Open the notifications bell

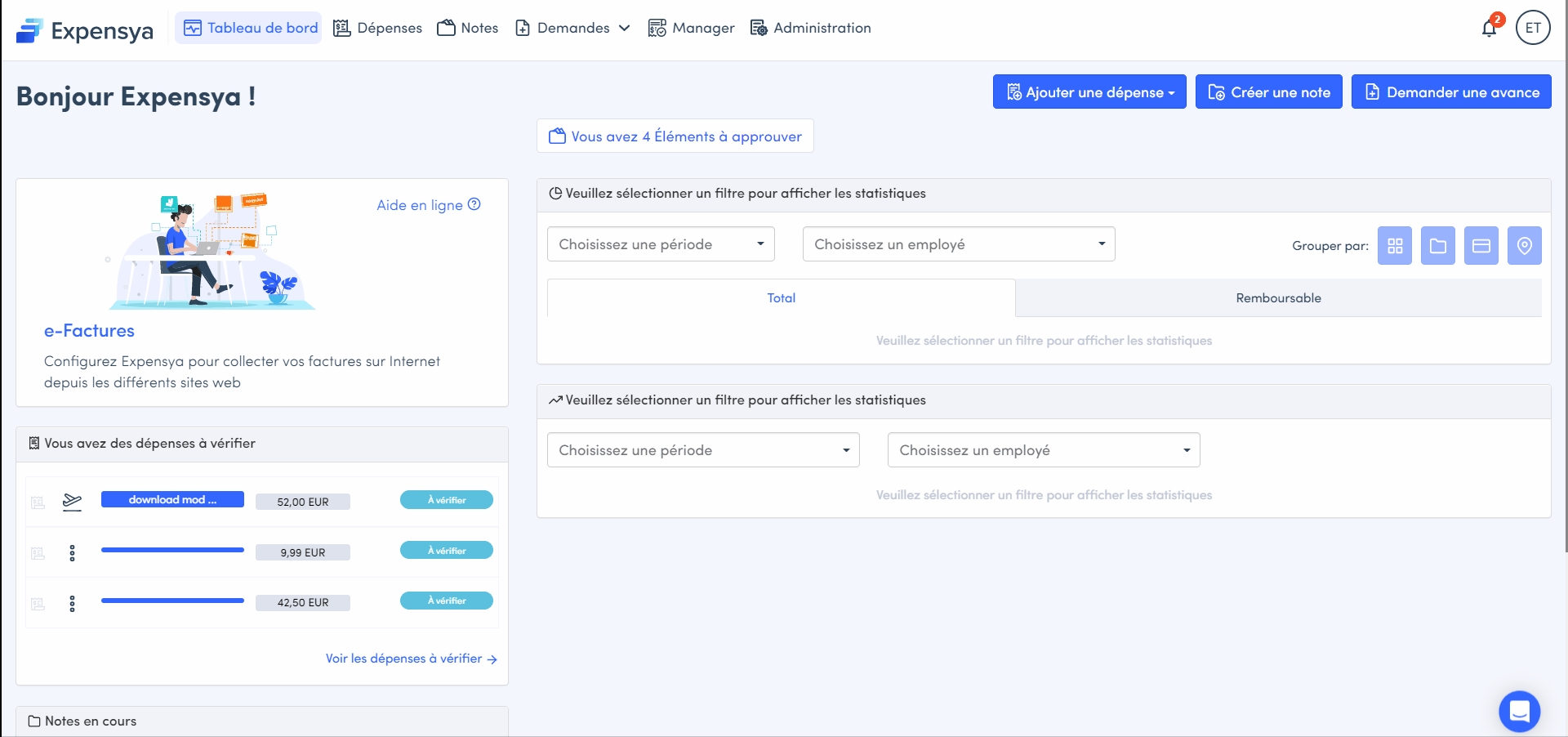tap(1490, 28)
